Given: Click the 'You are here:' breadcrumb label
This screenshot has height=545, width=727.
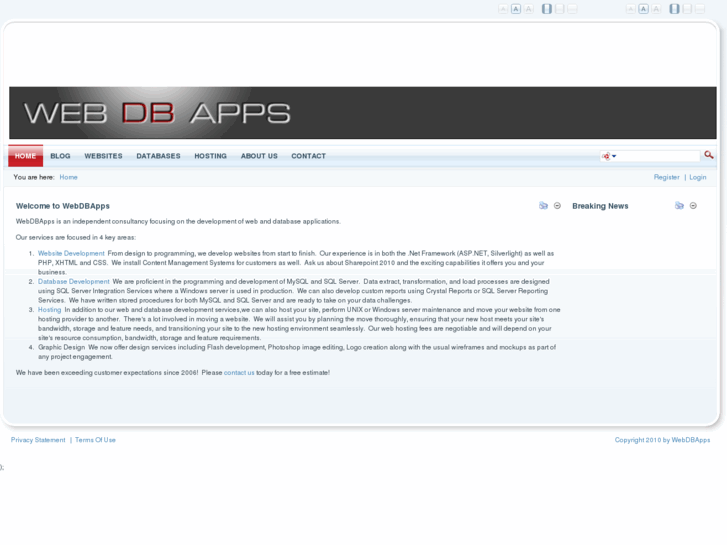Looking at the screenshot, I should tap(34, 177).
